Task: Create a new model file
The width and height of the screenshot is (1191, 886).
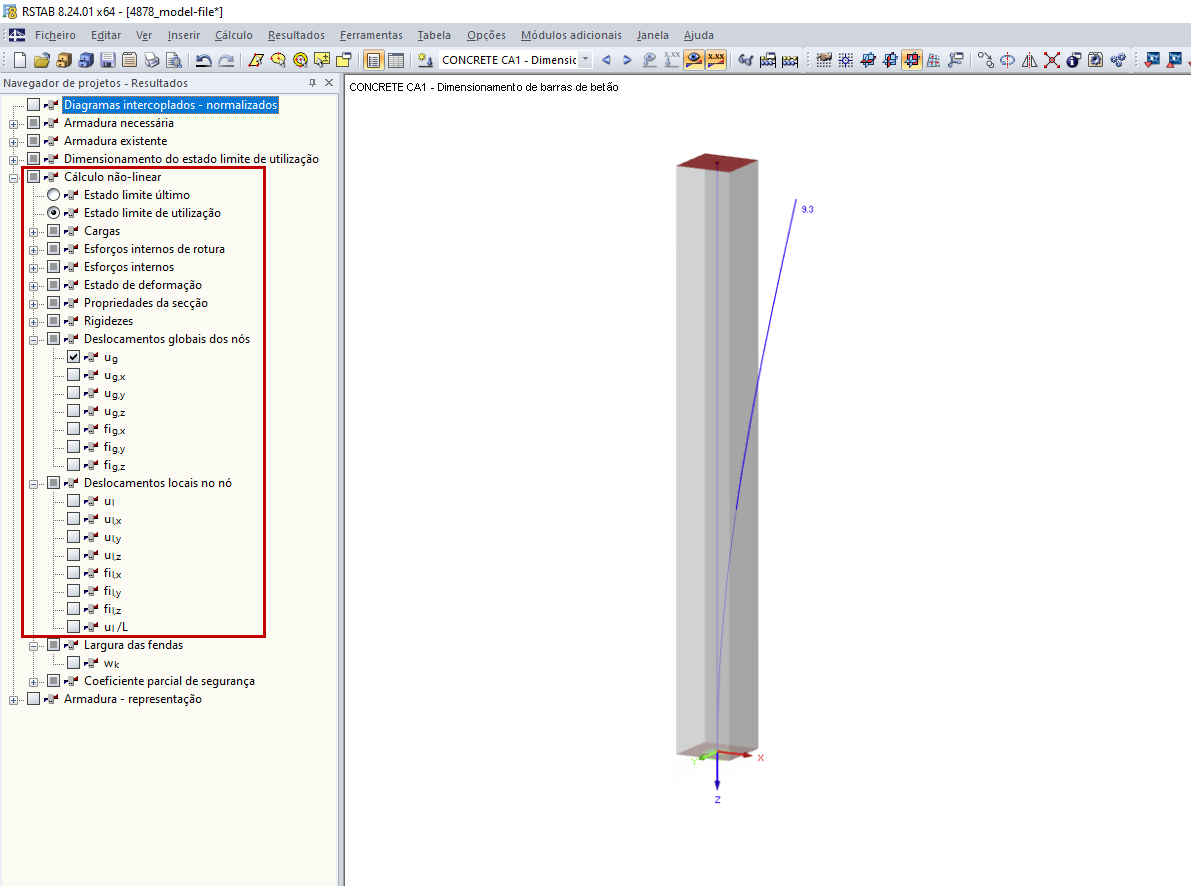Action: click(x=21, y=60)
